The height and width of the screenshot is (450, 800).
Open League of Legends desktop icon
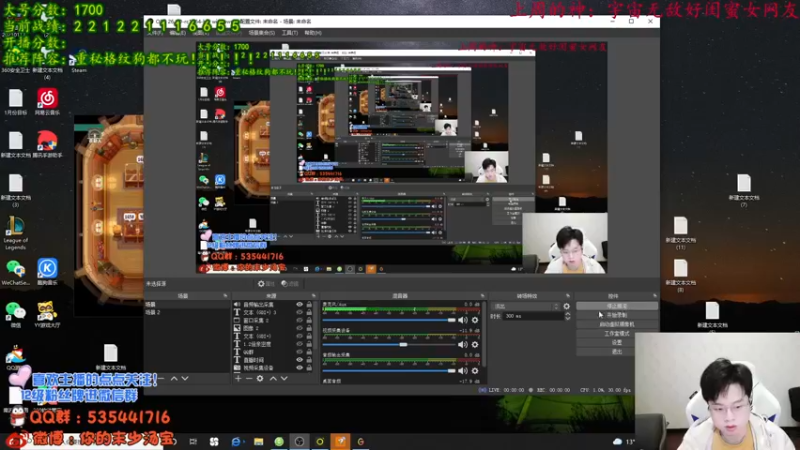coord(15,233)
